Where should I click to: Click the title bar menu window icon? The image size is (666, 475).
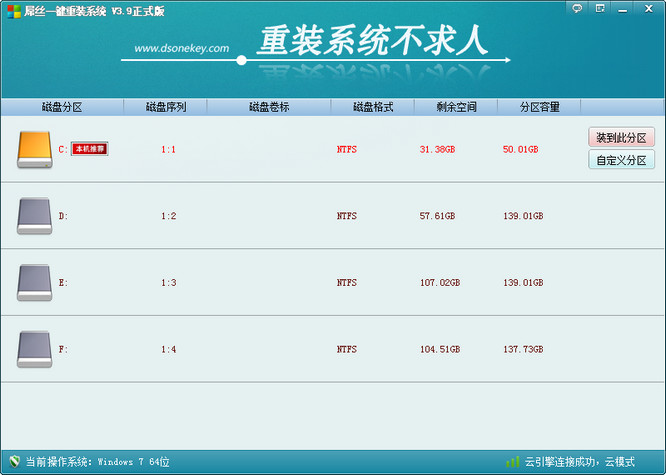tap(600, 8)
